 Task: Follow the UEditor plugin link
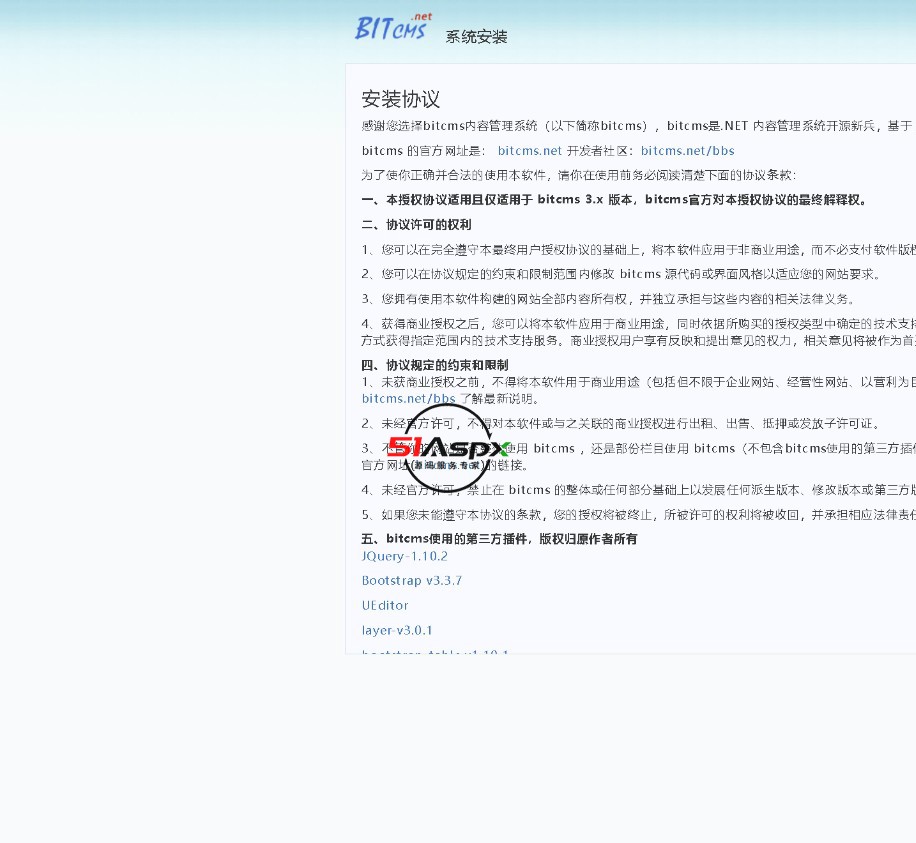pyautogui.click(x=385, y=606)
